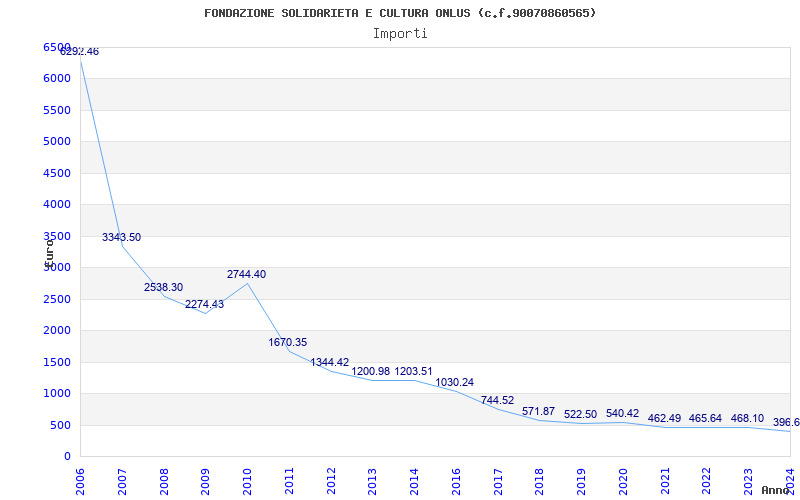Click the 1030.24 value label
Viewport: 800px width, 500px height.
click(455, 383)
